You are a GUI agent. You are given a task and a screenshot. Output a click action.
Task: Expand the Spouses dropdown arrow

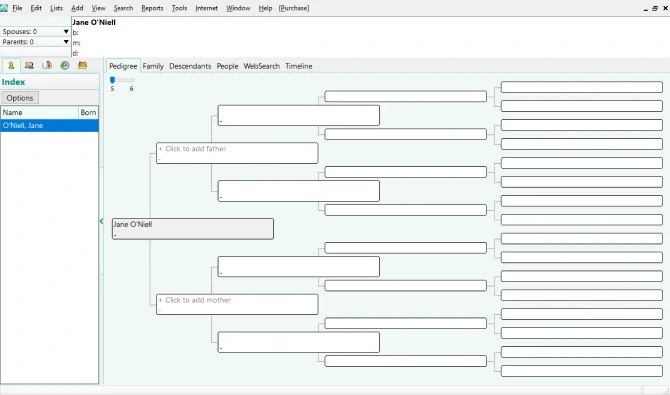coord(66,32)
